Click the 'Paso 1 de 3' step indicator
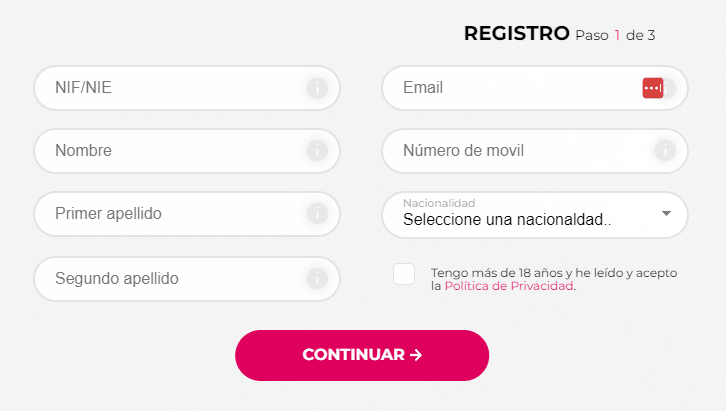 pos(615,36)
